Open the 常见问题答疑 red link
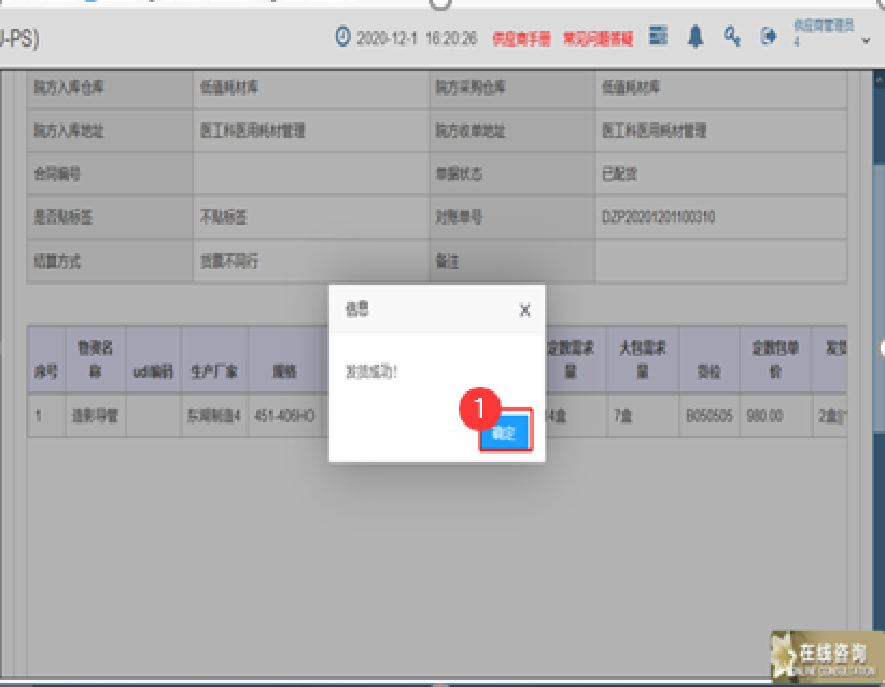The height and width of the screenshot is (687, 885). [598, 39]
